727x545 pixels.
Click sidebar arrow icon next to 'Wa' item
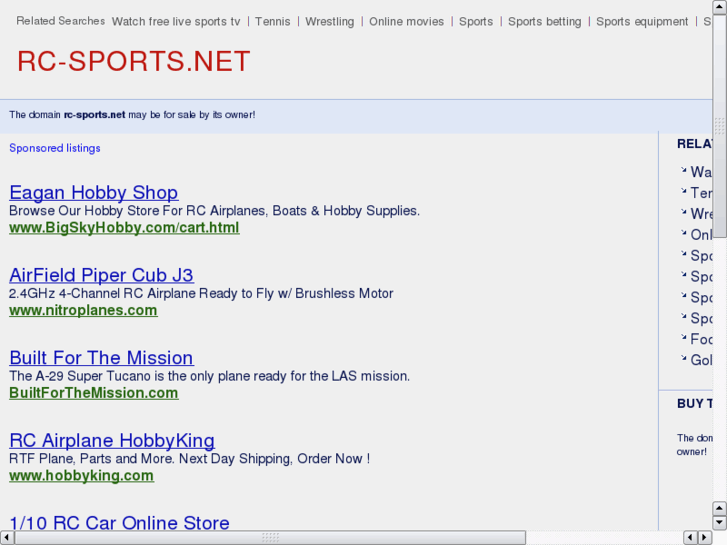683,170
